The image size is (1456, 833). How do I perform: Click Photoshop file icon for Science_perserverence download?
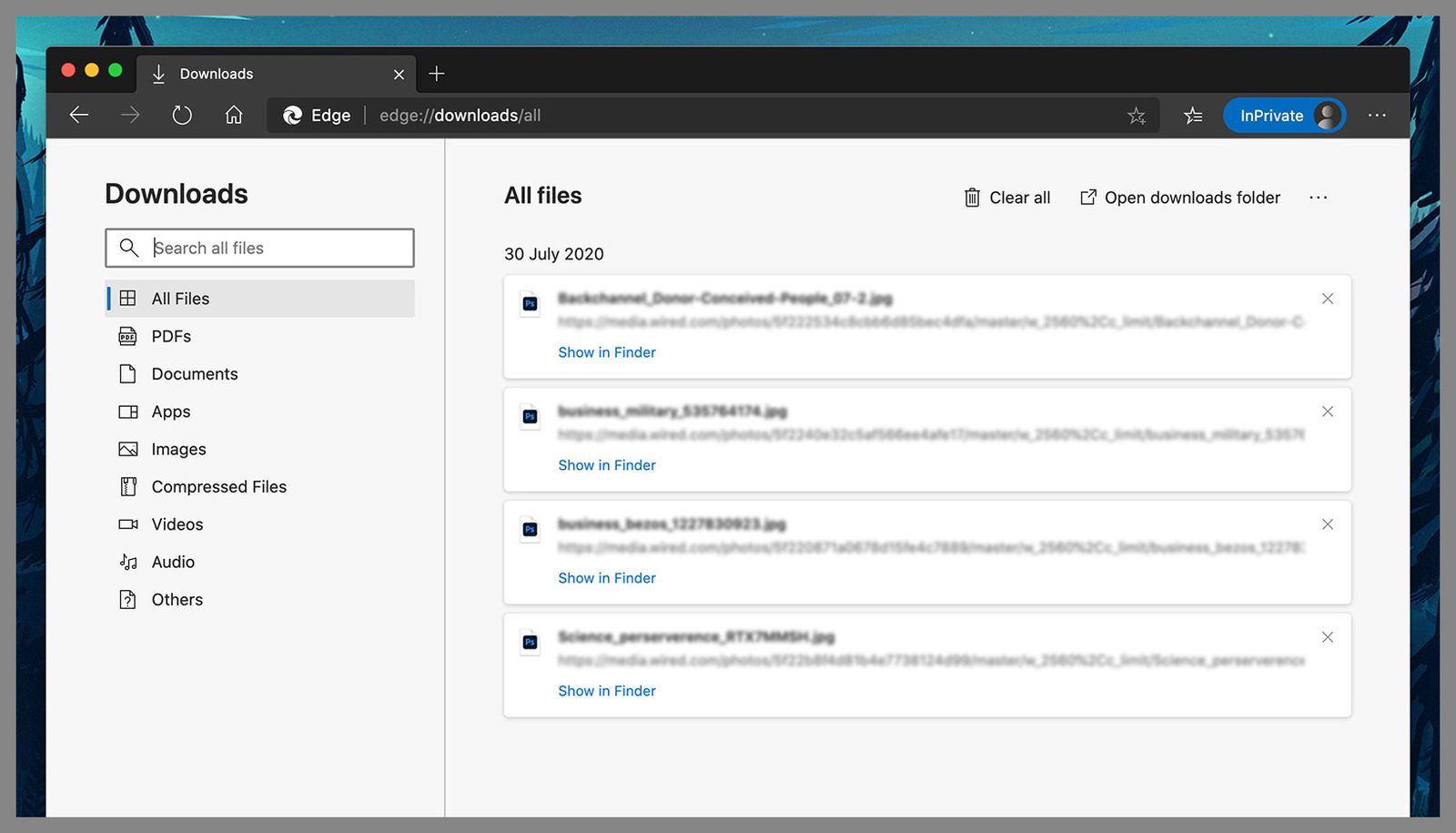[530, 642]
